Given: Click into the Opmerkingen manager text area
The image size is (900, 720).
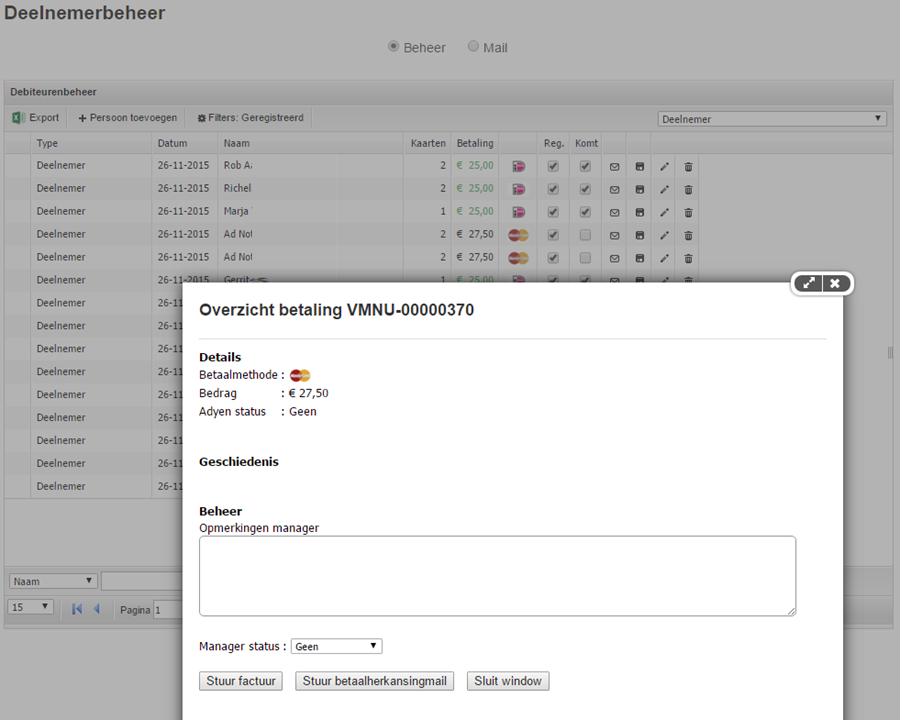Looking at the screenshot, I should [497, 576].
